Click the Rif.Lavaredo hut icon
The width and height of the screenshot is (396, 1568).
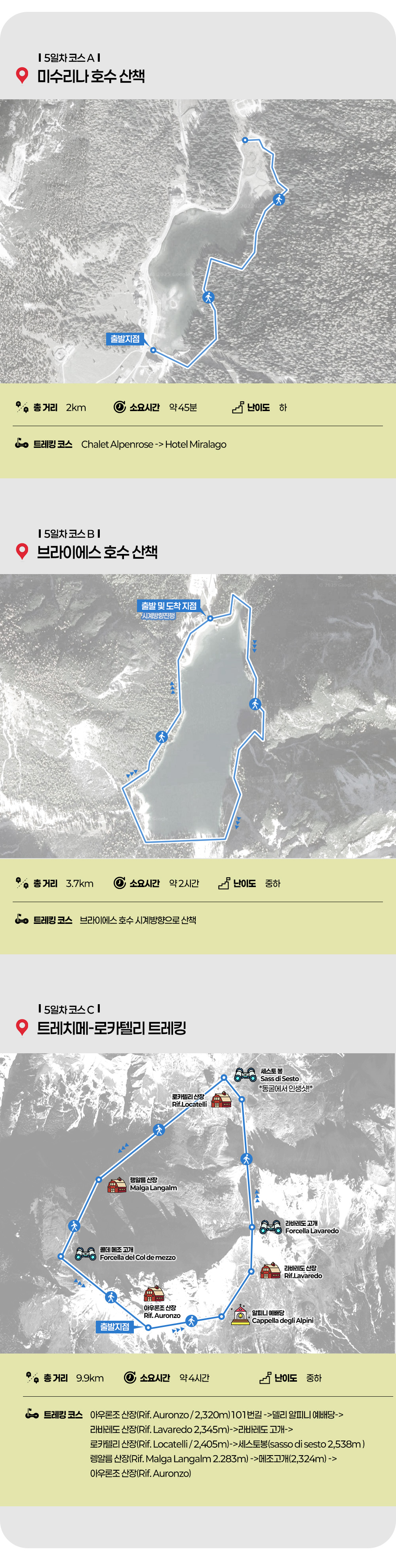[x=270, y=1271]
